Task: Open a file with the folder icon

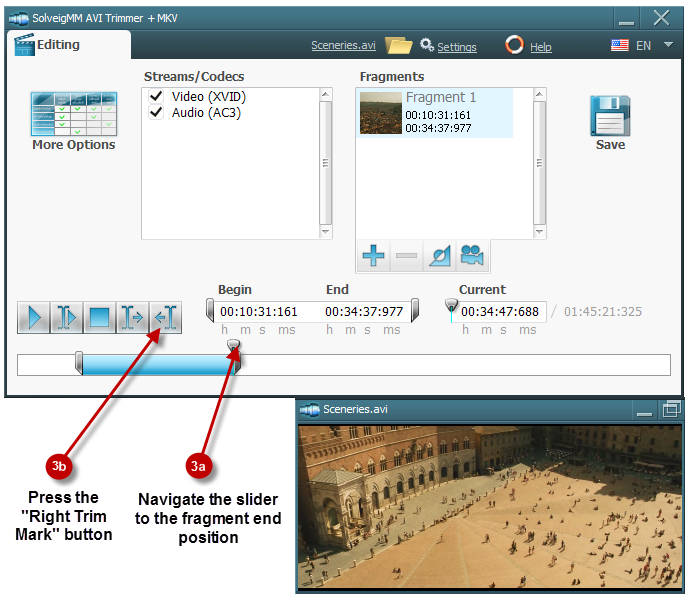Action: (398, 45)
